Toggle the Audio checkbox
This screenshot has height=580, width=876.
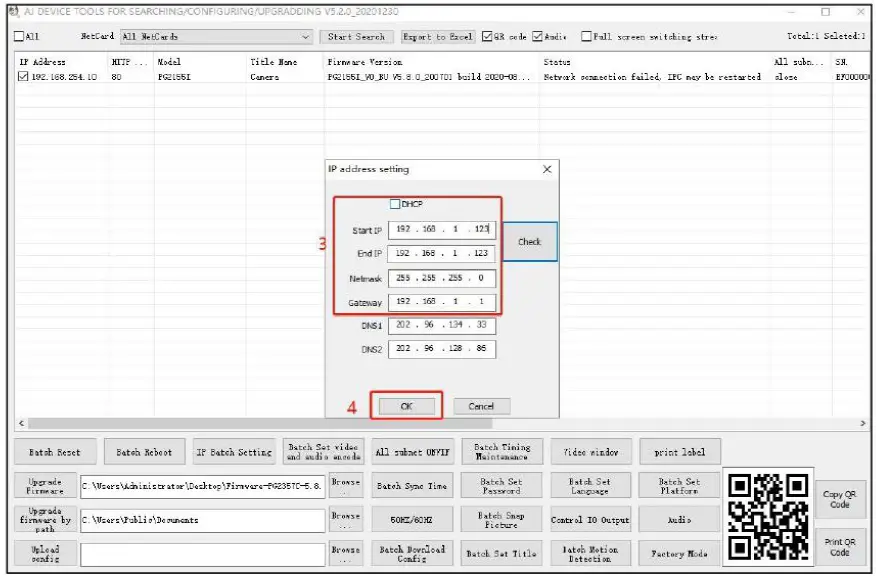537,36
